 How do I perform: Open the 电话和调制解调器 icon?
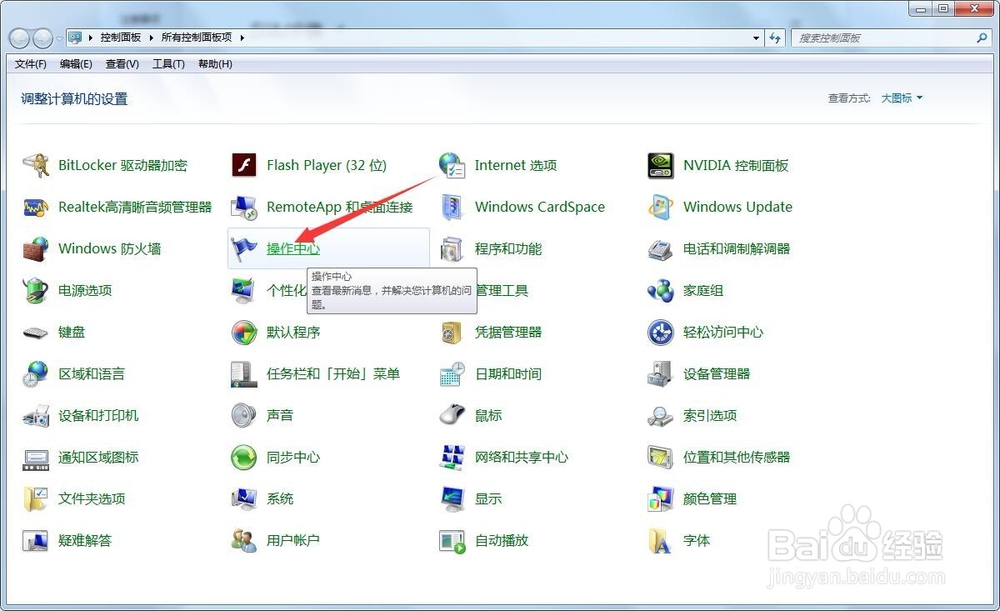click(660, 249)
